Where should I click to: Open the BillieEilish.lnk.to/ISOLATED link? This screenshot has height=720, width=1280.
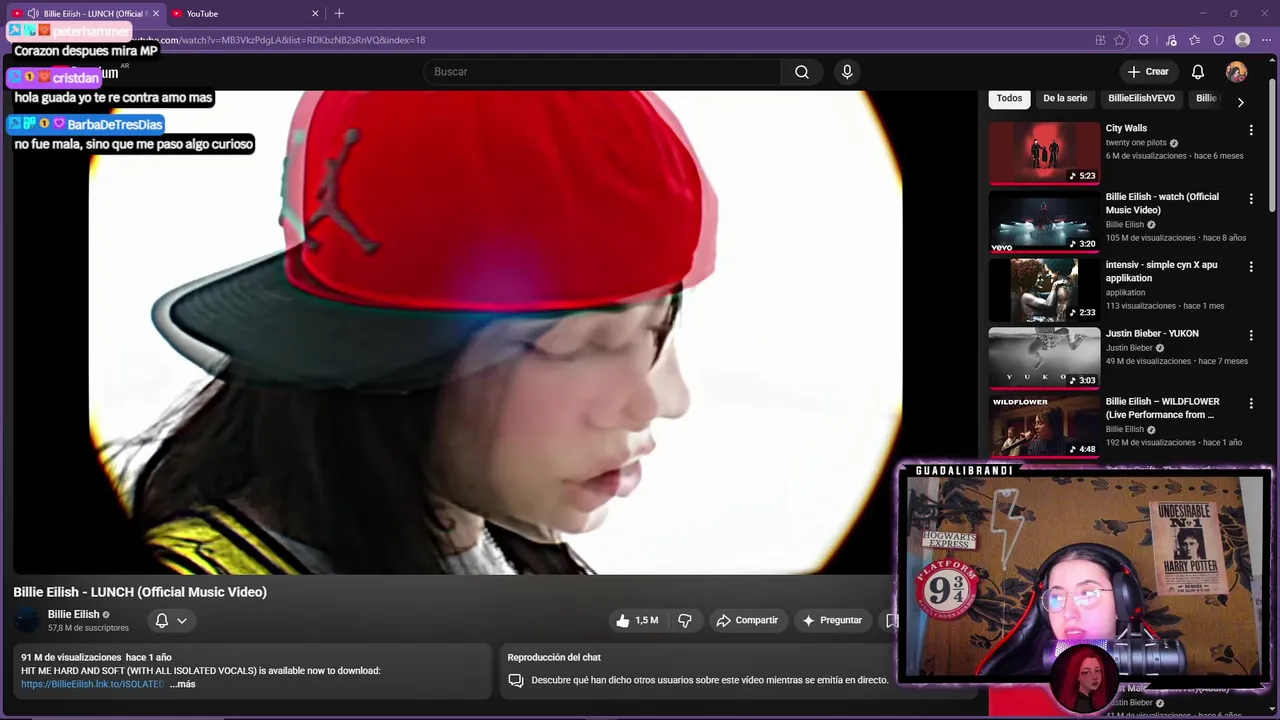(92, 684)
